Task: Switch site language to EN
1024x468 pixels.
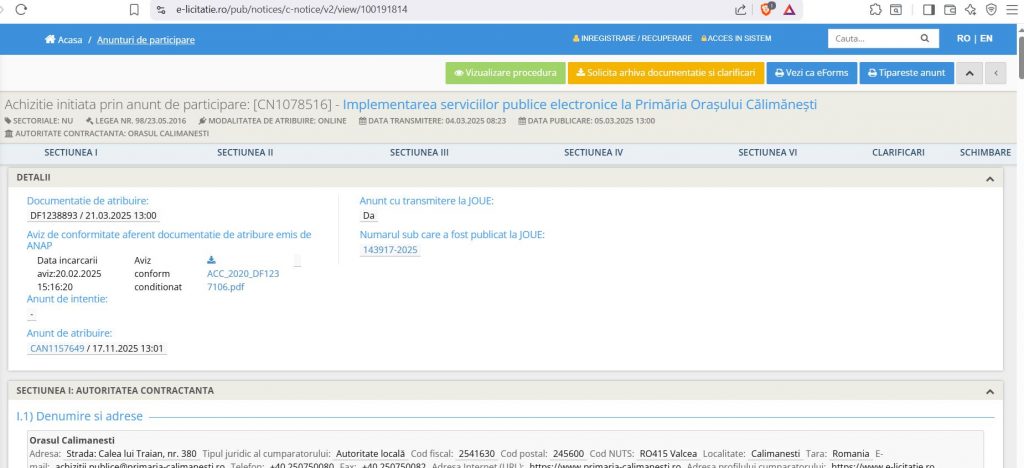Action: [x=986, y=39]
